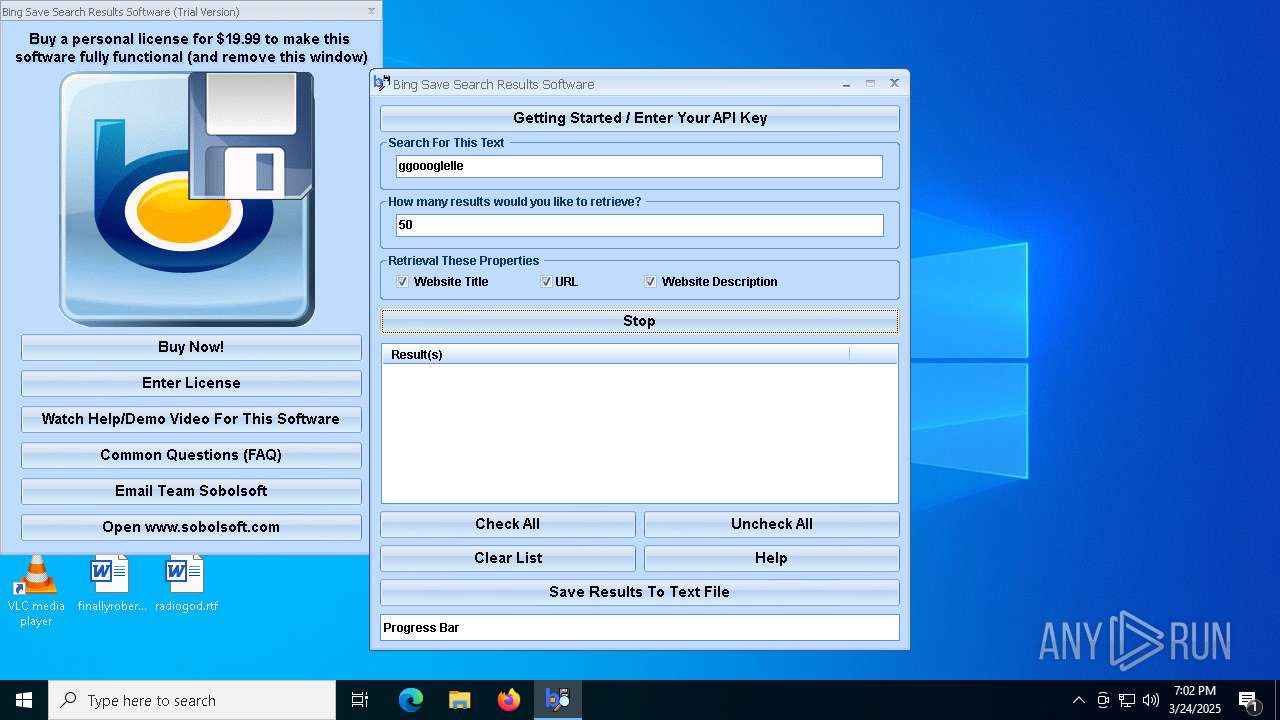Open the network status tray icon

(x=1127, y=700)
